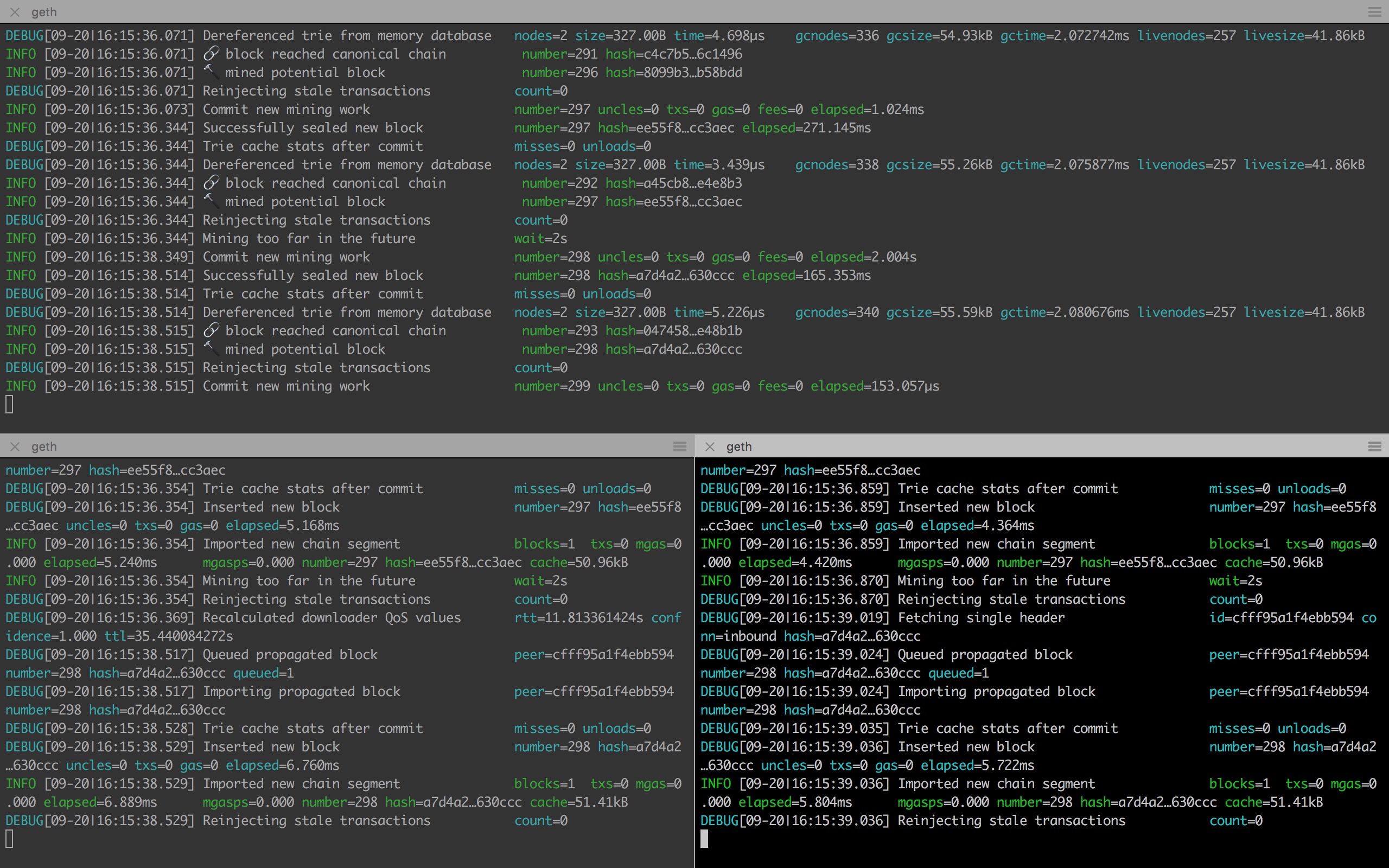Click the value "number=296"

[559, 72]
